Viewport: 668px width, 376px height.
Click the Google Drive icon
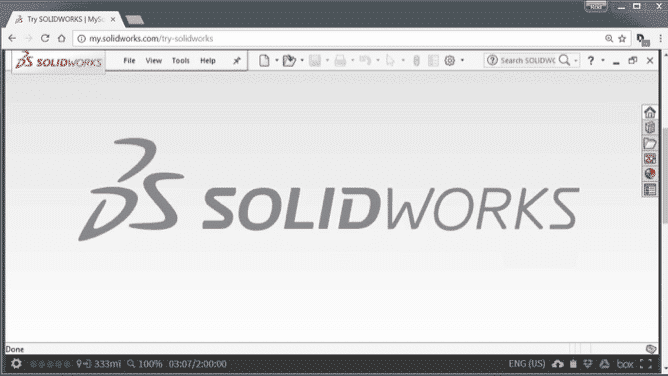tap(605, 364)
